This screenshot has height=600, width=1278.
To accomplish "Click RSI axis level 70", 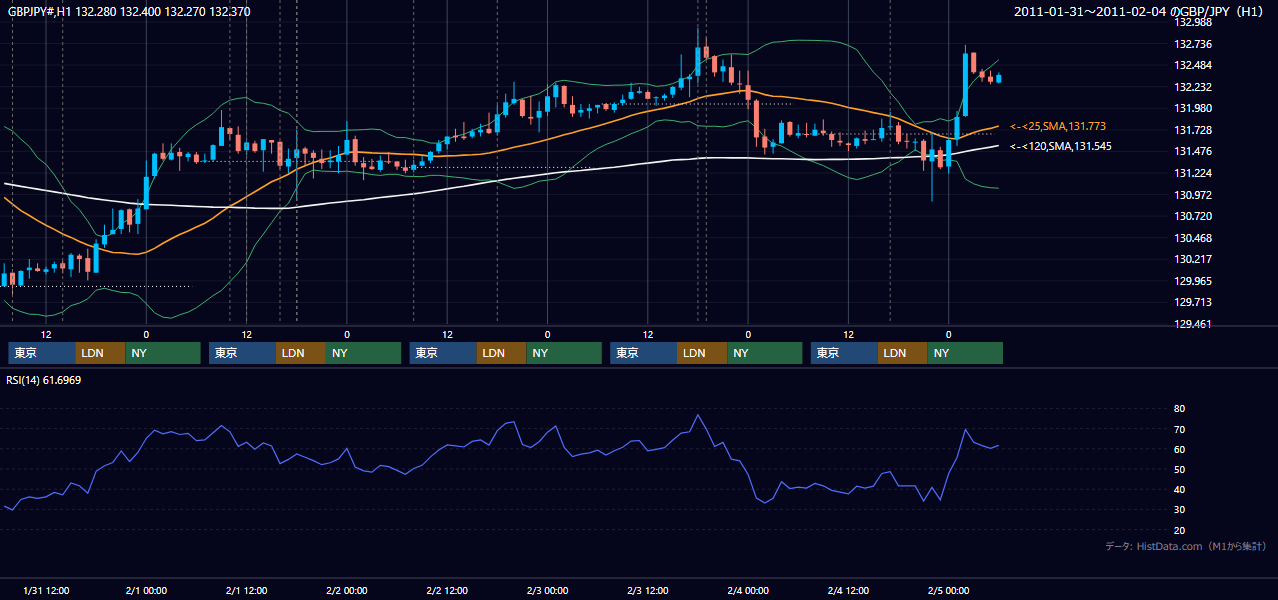I will [x=1179, y=429].
